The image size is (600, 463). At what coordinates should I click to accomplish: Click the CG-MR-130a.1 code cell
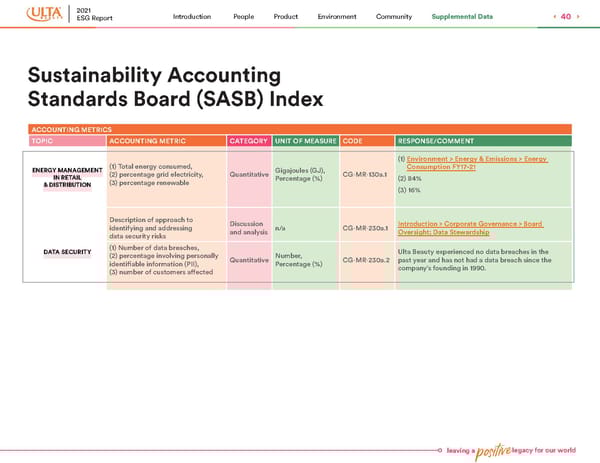click(366, 176)
